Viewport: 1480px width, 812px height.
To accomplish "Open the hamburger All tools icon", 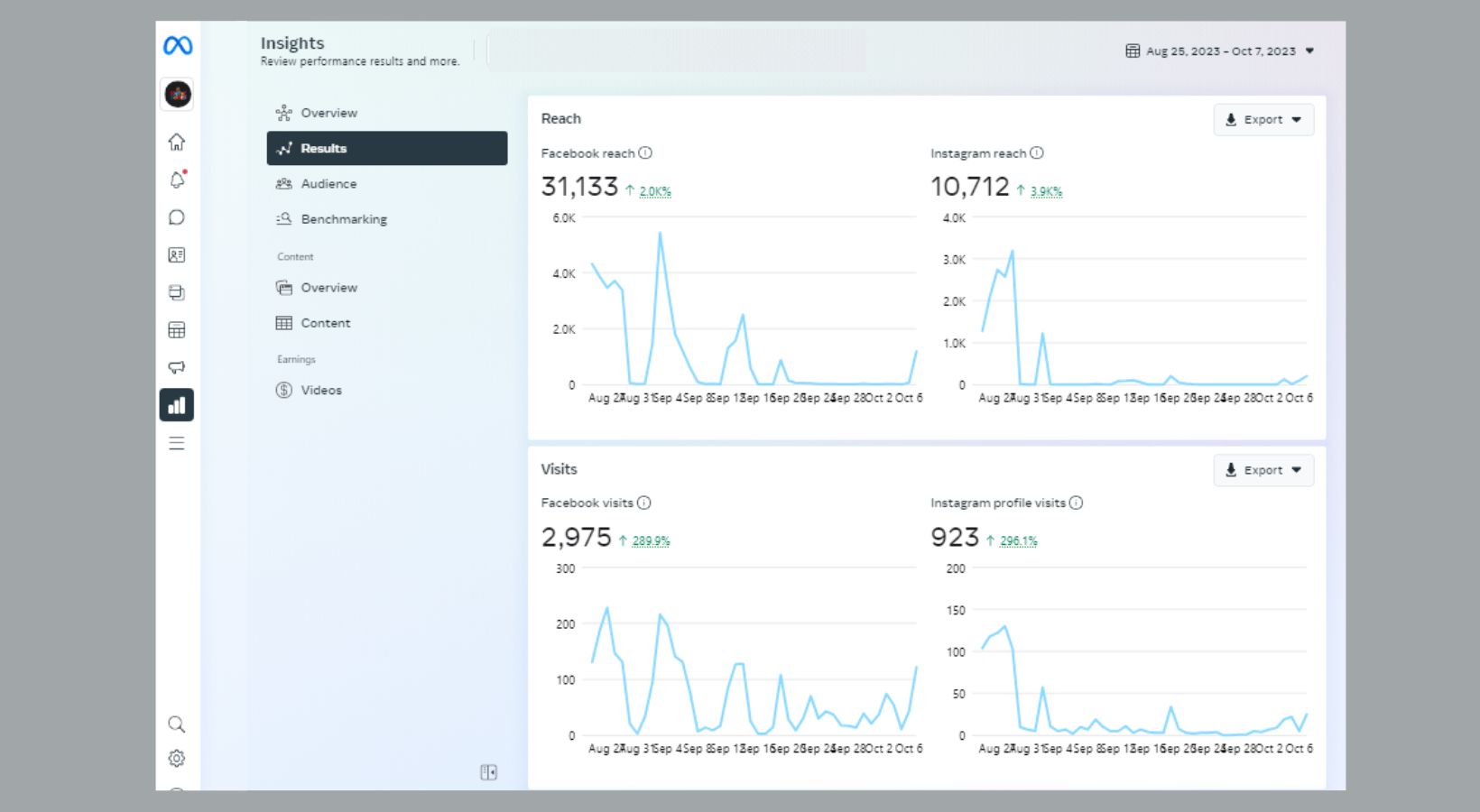I will [177, 443].
